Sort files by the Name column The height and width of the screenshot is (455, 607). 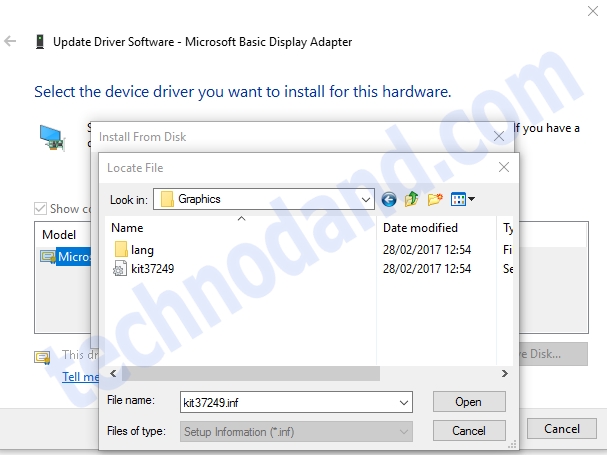(127, 228)
